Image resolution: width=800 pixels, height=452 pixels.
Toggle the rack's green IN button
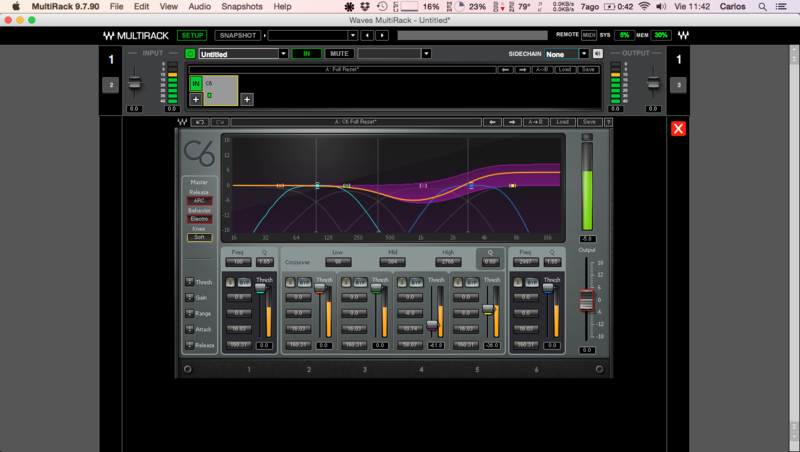(x=307, y=54)
